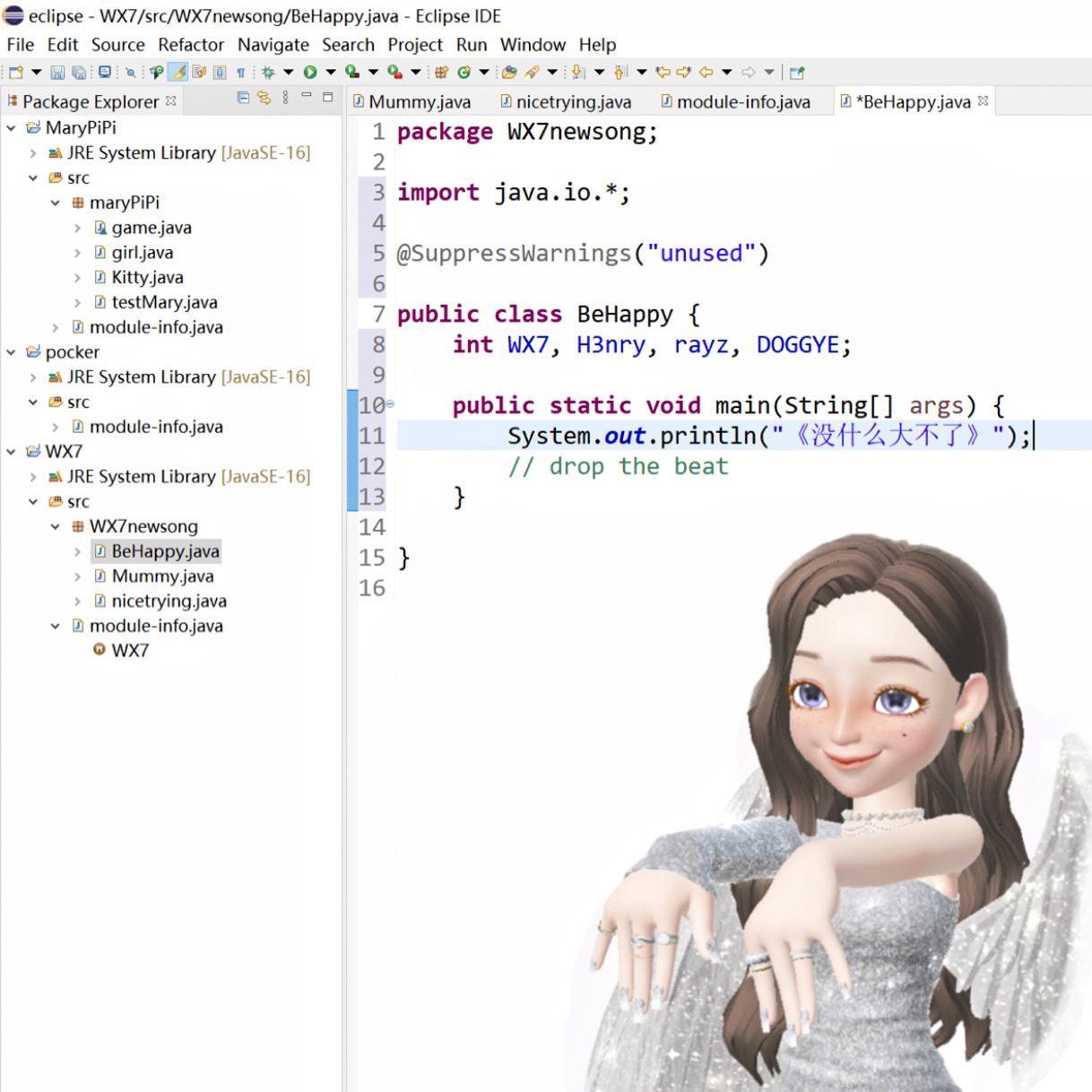Open the Refactor menu
Image resolution: width=1092 pixels, height=1092 pixels.
[190, 45]
